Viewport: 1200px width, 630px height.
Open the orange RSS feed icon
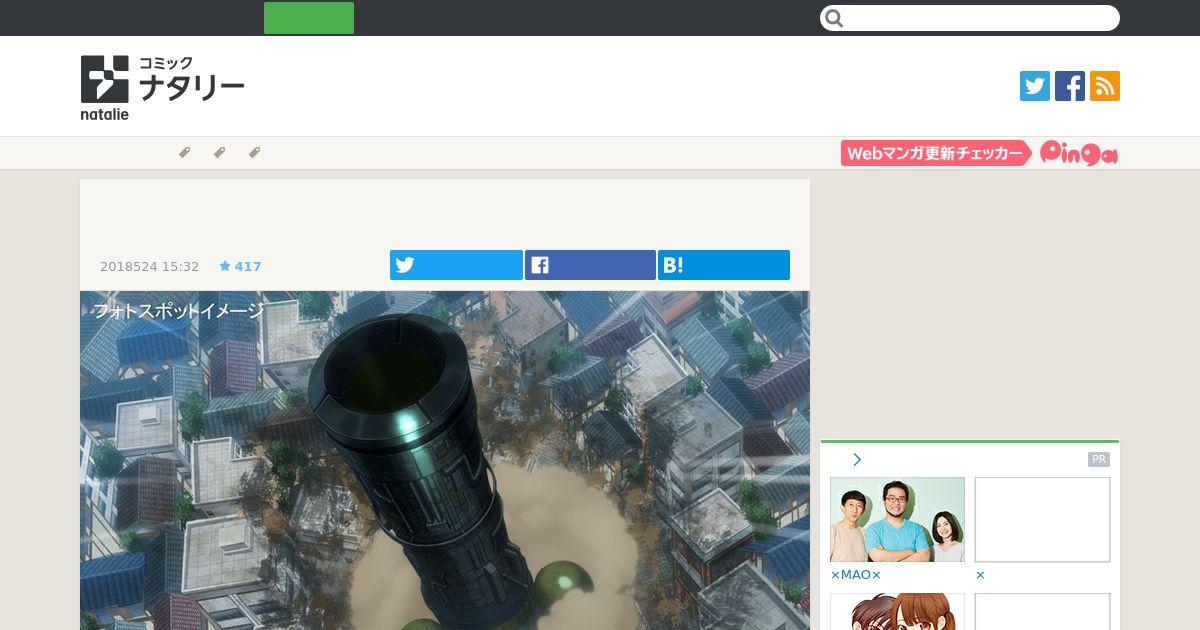1105,86
